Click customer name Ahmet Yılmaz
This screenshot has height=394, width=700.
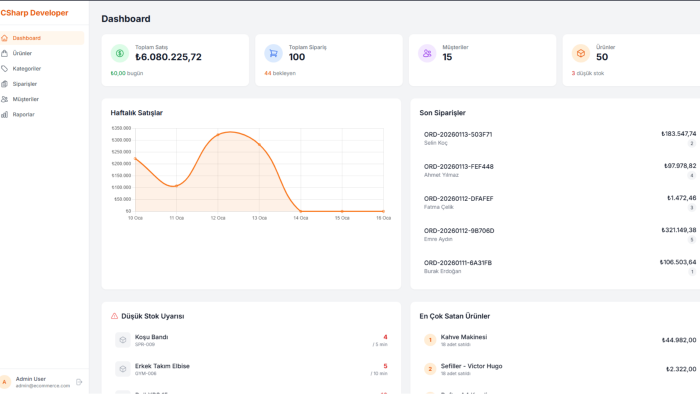[441, 175]
